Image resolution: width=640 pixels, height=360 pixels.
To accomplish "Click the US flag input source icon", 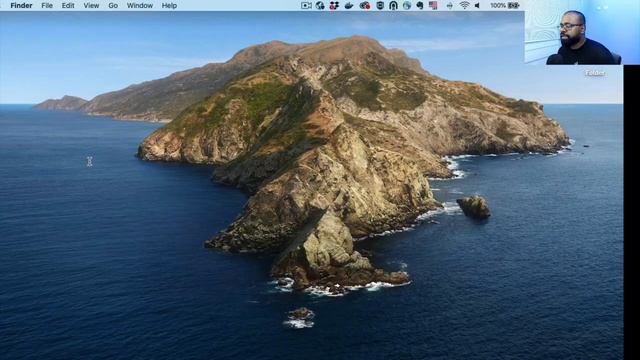I will [x=433, y=6].
